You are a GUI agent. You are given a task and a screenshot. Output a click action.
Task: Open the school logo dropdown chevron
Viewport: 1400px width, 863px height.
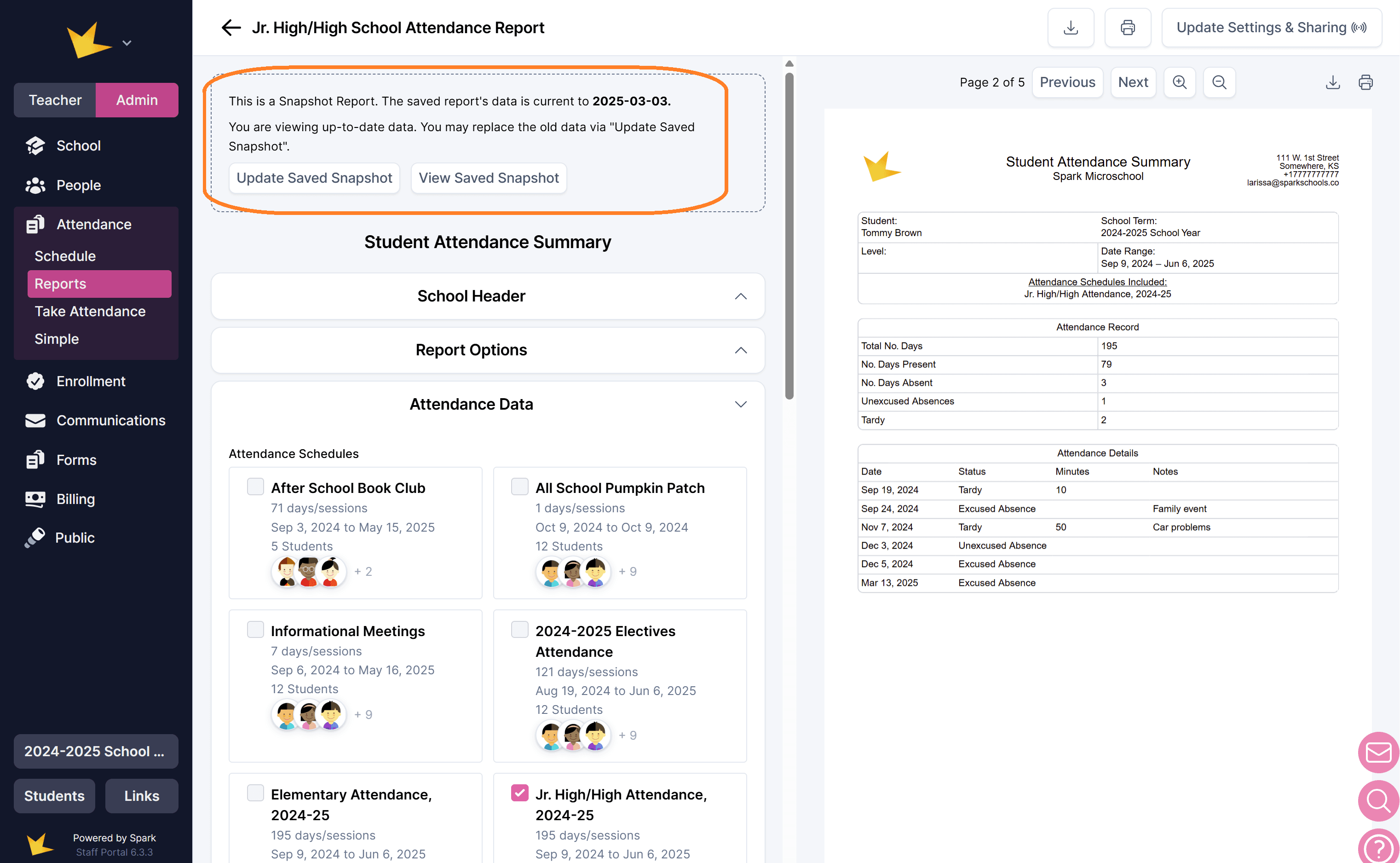[x=127, y=43]
